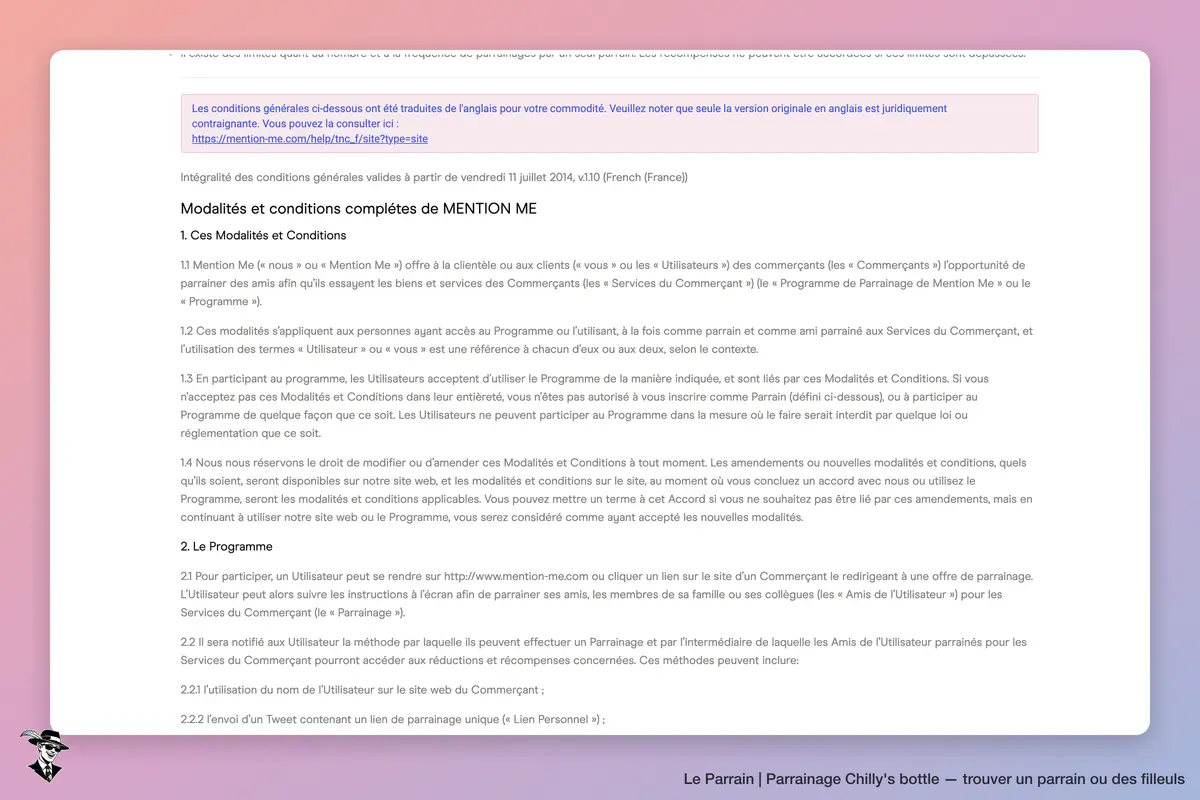Image resolution: width=1200 pixels, height=800 pixels.
Task: Click paragraph 1.4 starting "Nous nous réservons"
Action: 609,490
